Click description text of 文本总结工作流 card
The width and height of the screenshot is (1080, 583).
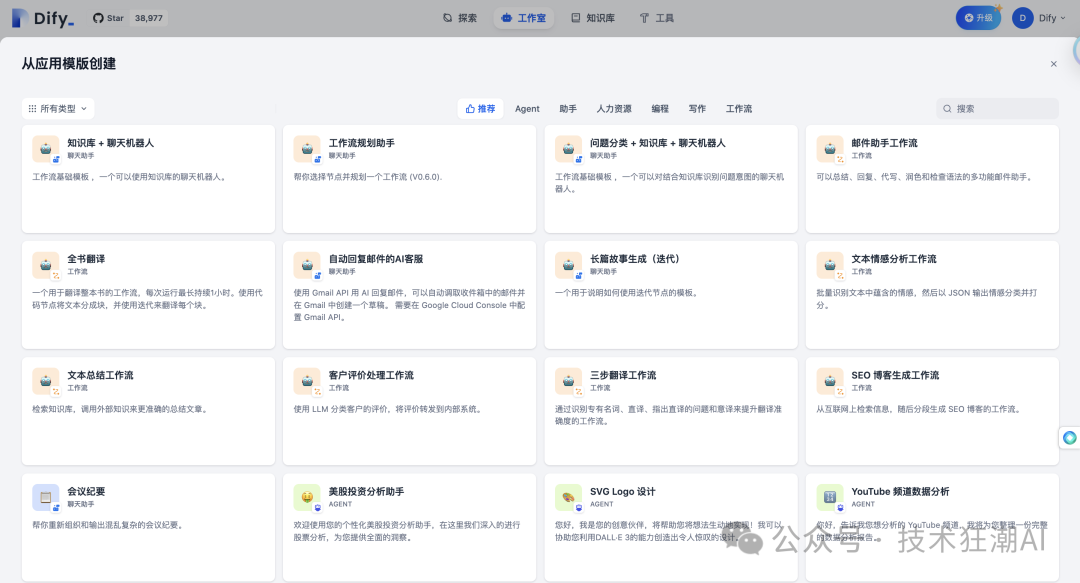tap(120, 409)
